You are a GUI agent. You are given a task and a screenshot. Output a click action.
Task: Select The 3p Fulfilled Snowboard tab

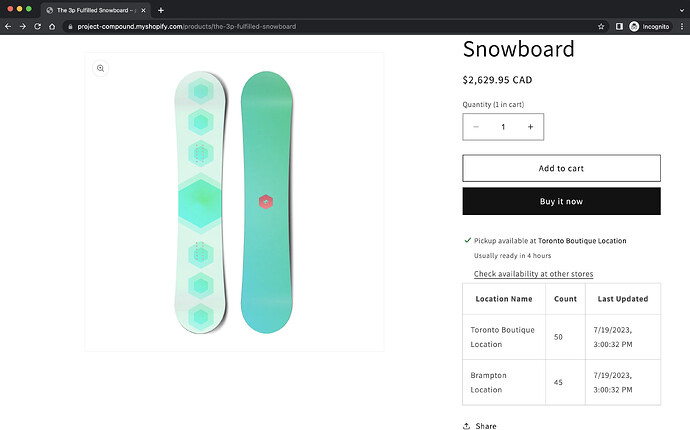point(95,9)
